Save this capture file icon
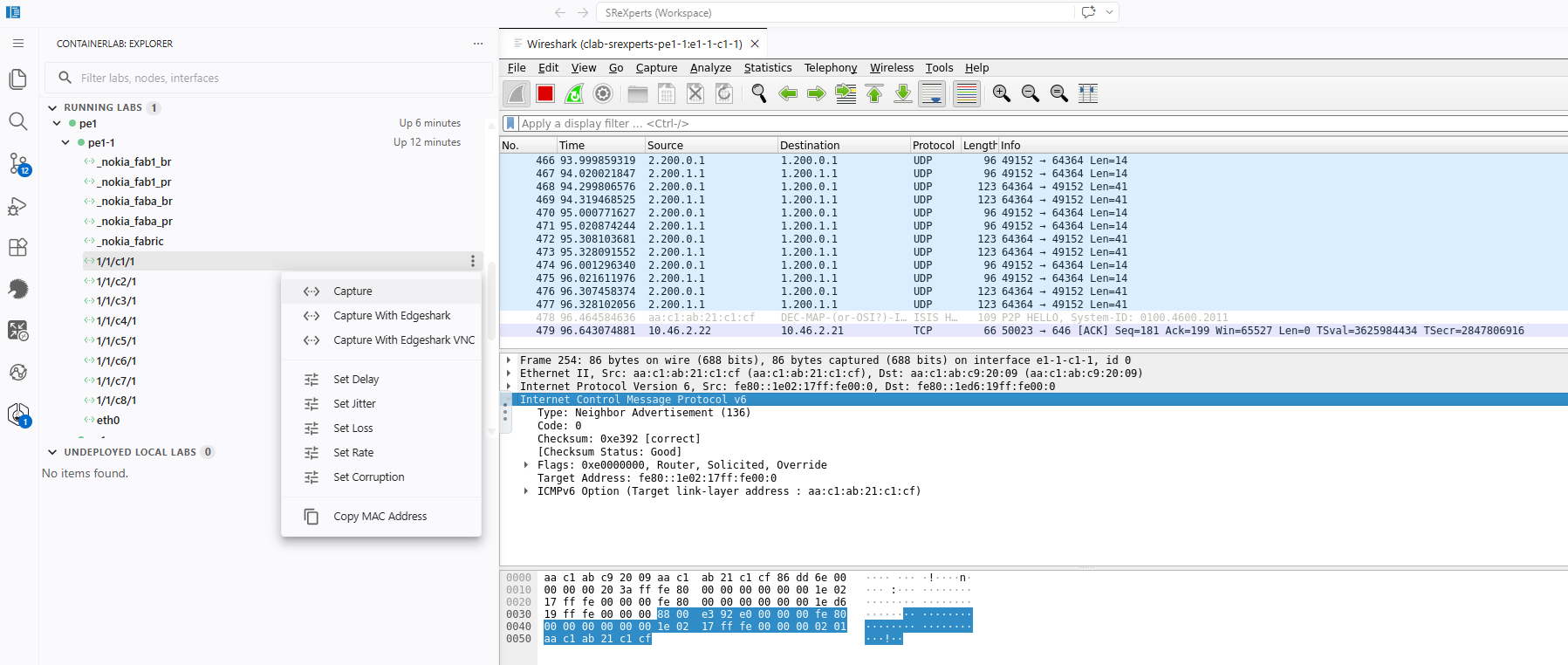 pos(667,93)
